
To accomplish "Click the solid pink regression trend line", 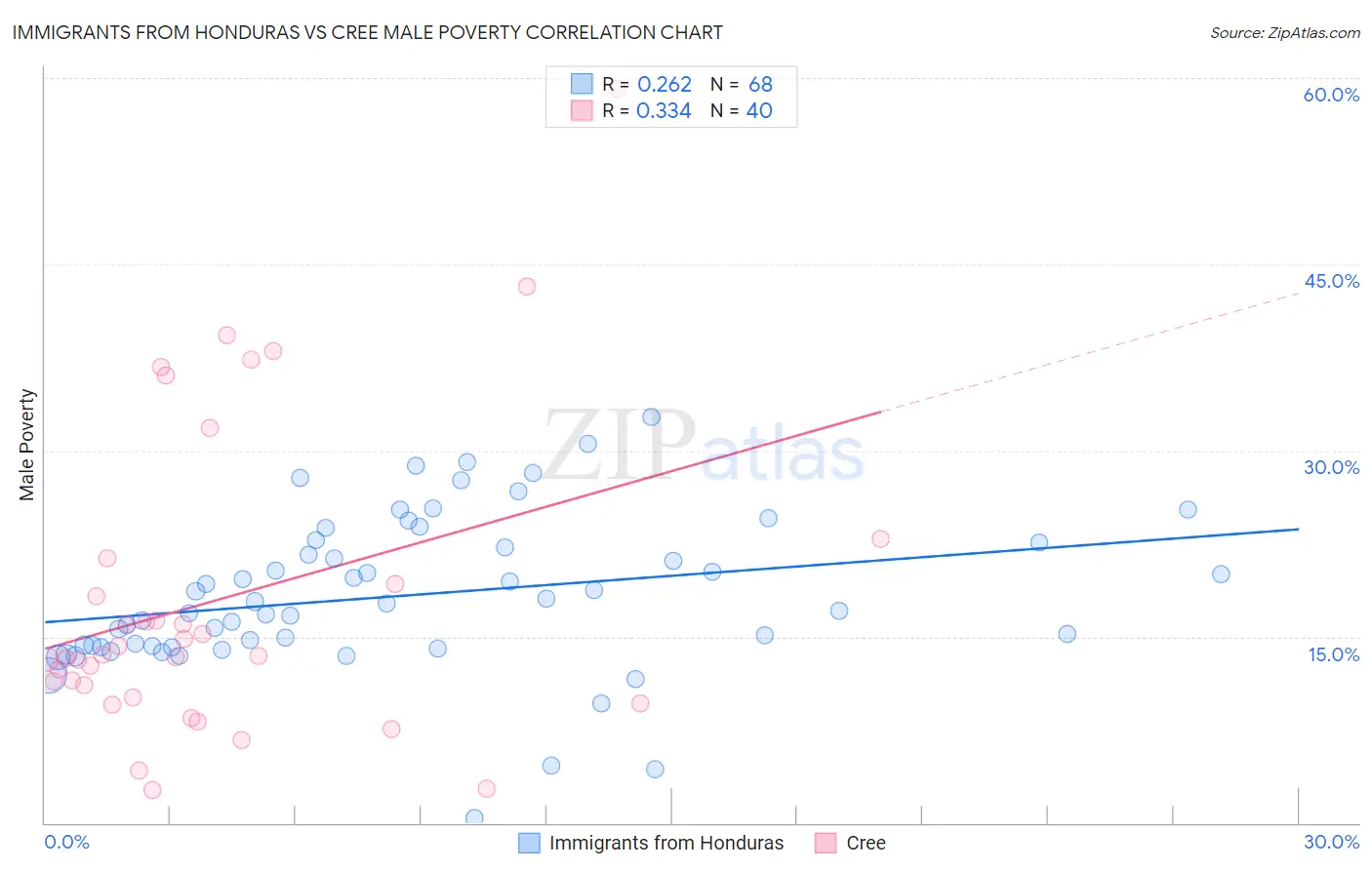I will [x=463, y=530].
